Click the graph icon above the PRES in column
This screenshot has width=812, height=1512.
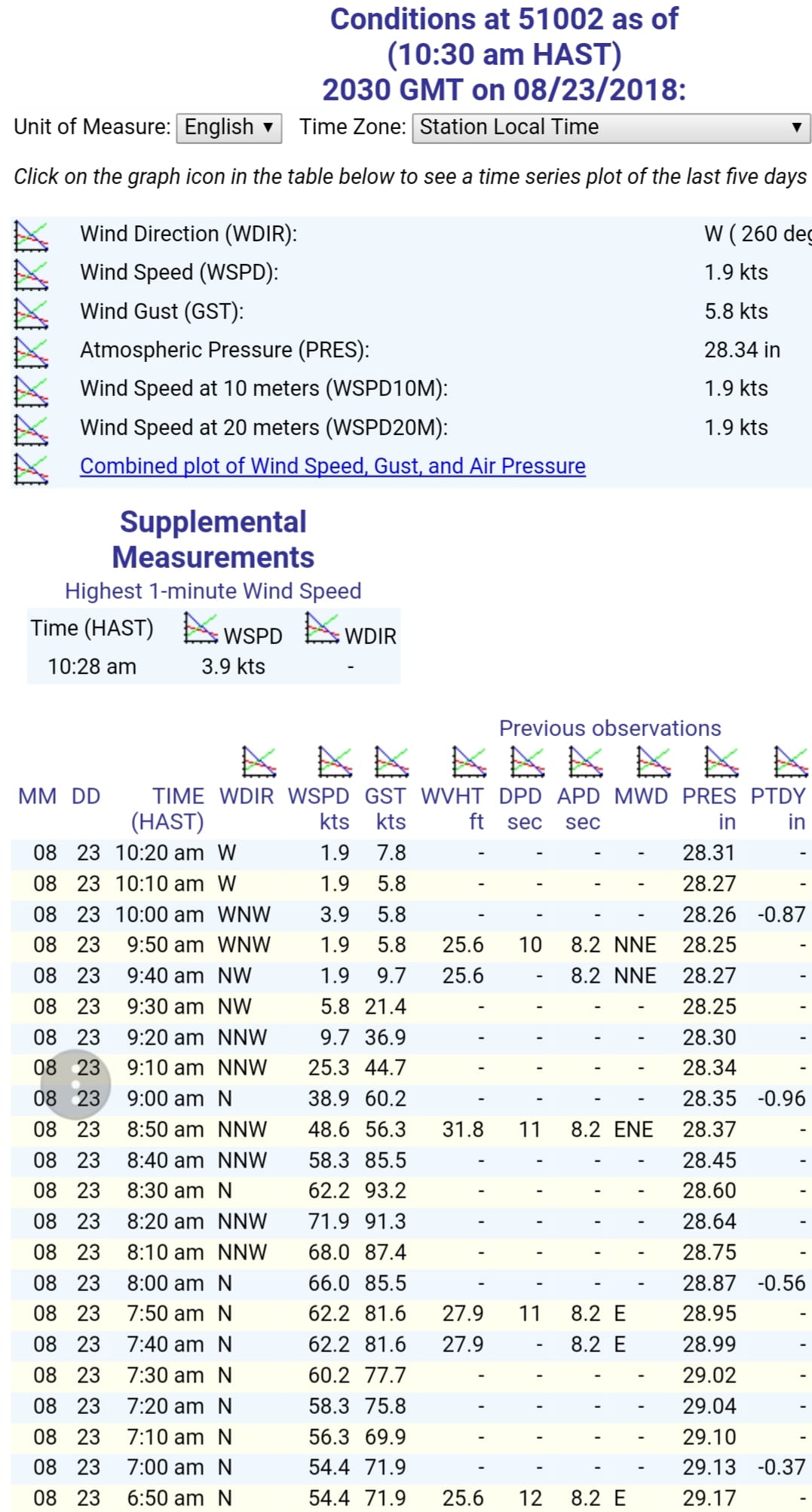click(722, 761)
